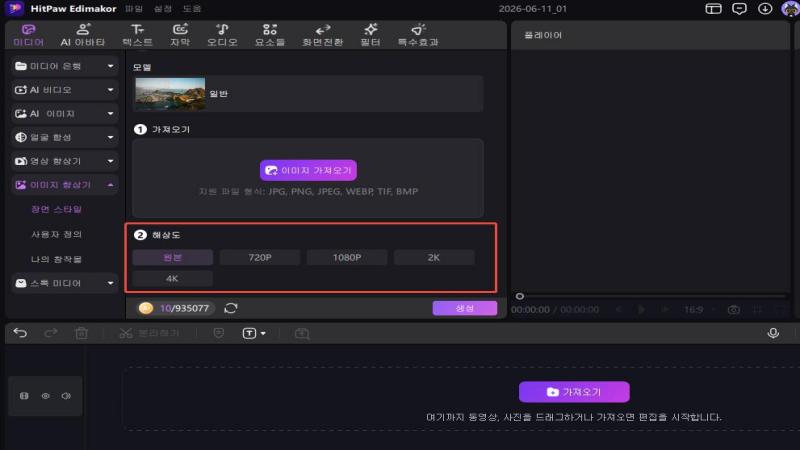Click the player fullscreen icon
Image resolution: width=800 pixels, height=450 pixels.
point(781,310)
